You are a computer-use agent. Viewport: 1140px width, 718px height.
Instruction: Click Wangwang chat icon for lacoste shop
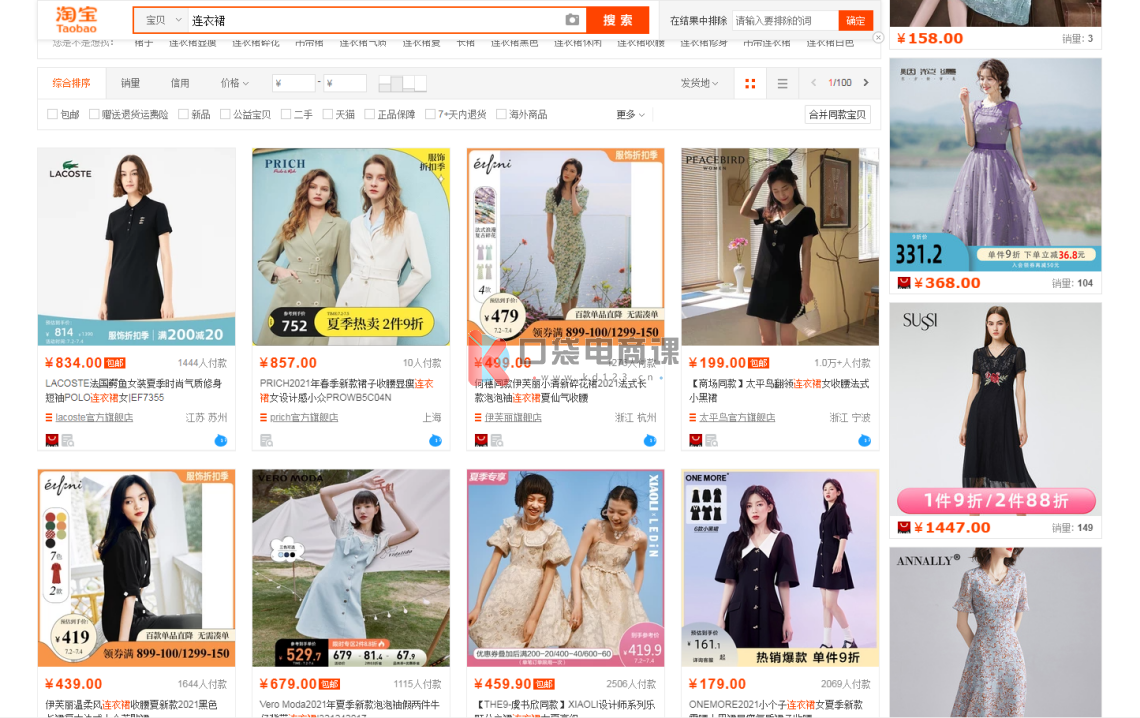(221, 440)
